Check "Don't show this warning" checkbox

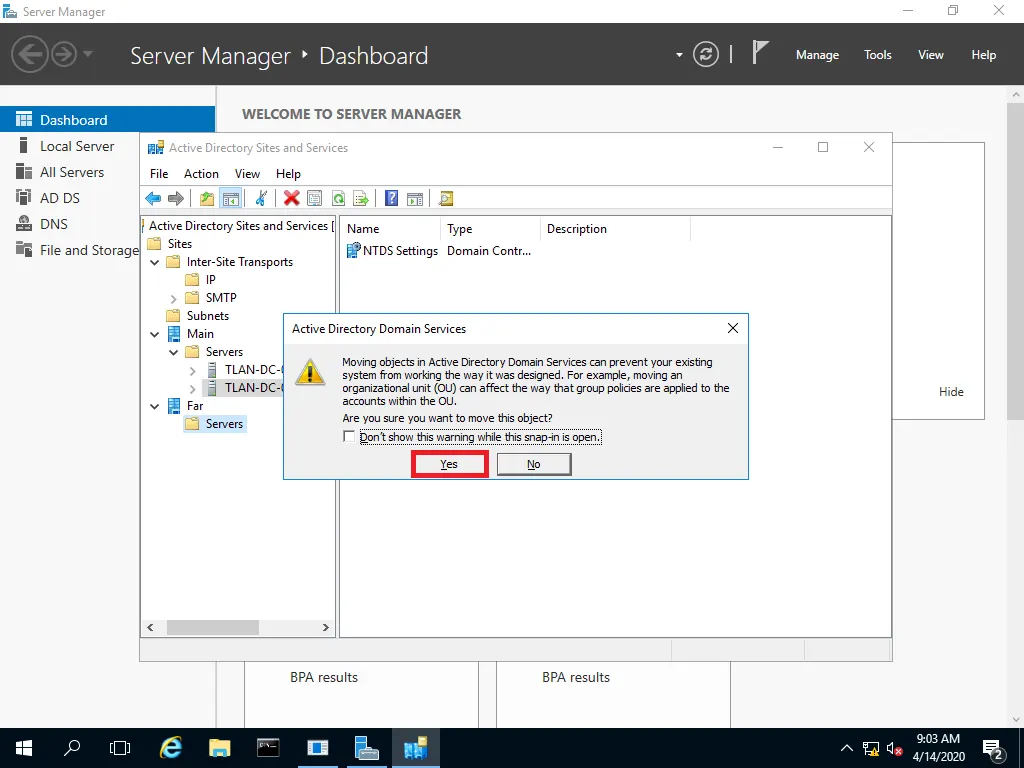coord(349,436)
